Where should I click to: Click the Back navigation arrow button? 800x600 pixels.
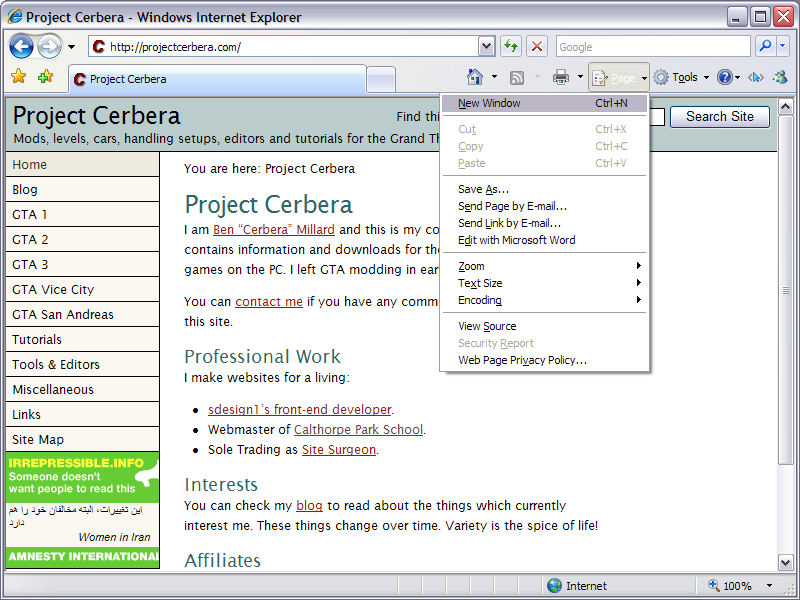pyautogui.click(x=22, y=46)
